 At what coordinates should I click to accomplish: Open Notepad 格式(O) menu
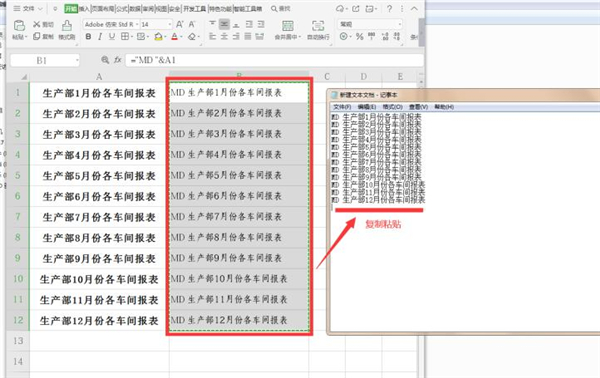coord(393,107)
